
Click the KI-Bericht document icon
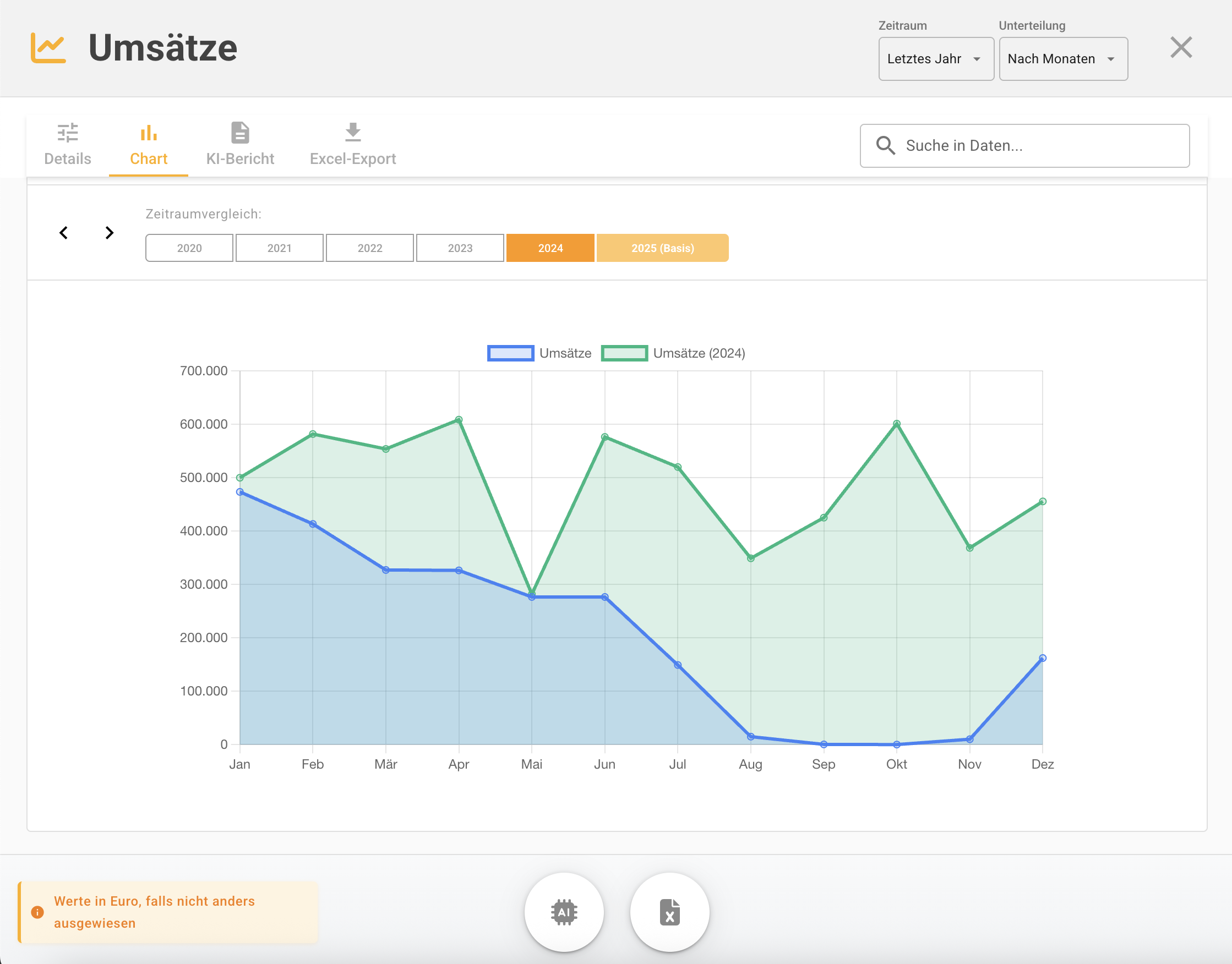coord(239,133)
